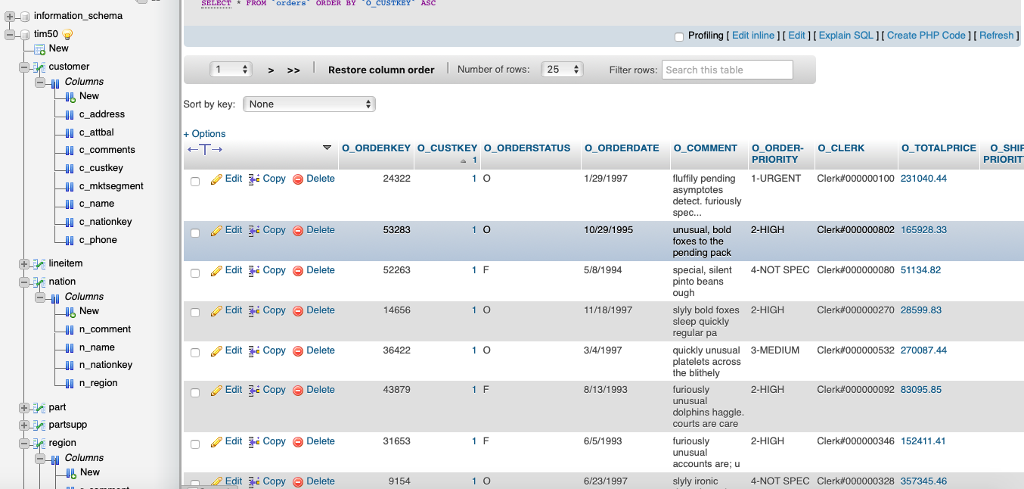Check the row checkbox for order 53283
This screenshot has width=1024, height=489.
tap(195, 233)
